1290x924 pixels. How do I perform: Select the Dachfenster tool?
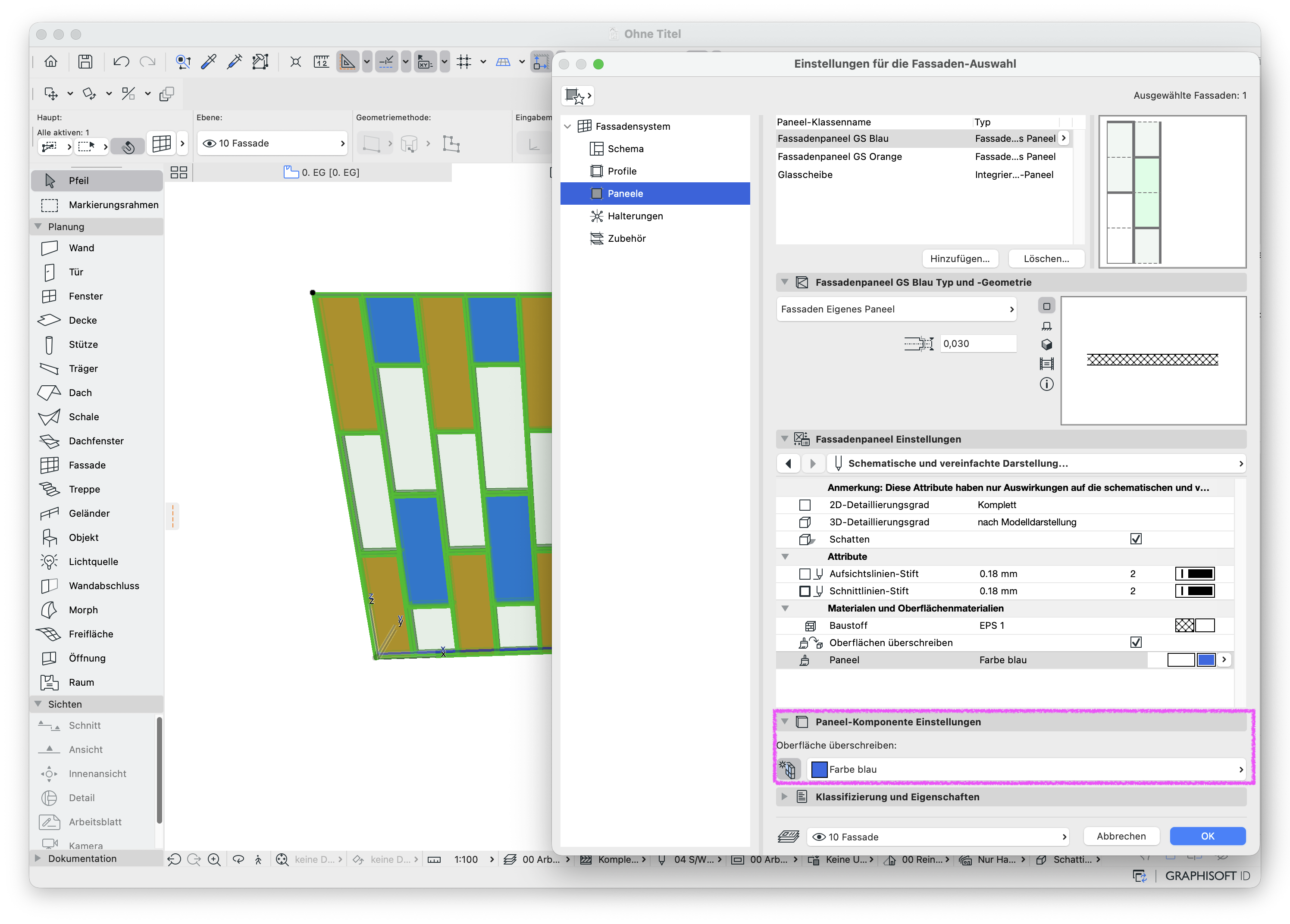(x=97, y=441)
